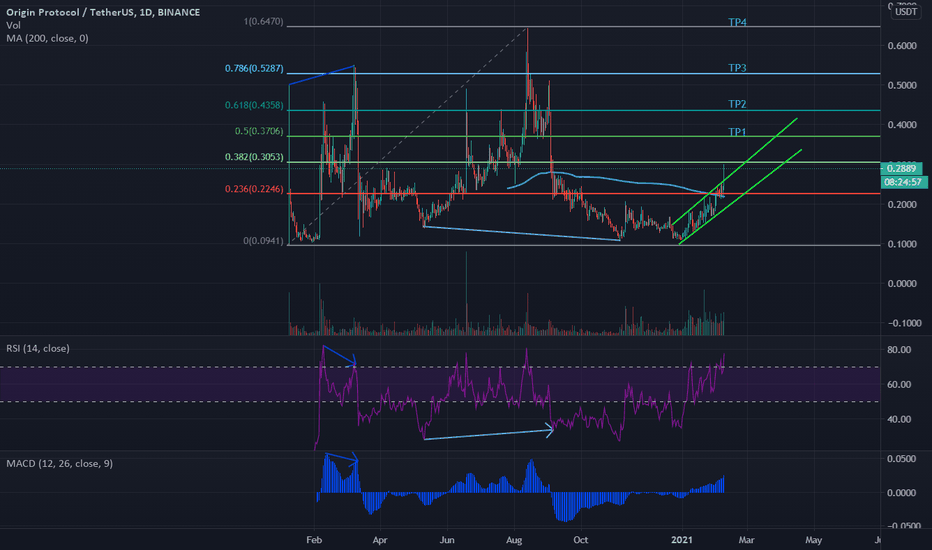The height and width of the screenshot is (550, 932).
Task: Click the Oct date on time axis
Action: click(581, 540)
